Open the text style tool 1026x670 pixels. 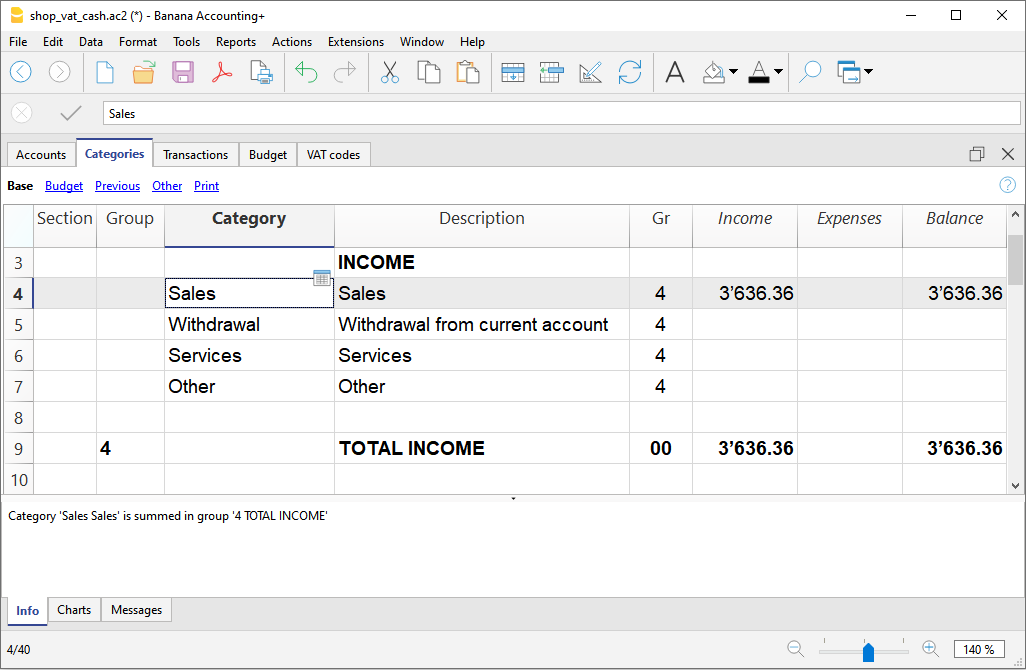click(x=674, y=72)
